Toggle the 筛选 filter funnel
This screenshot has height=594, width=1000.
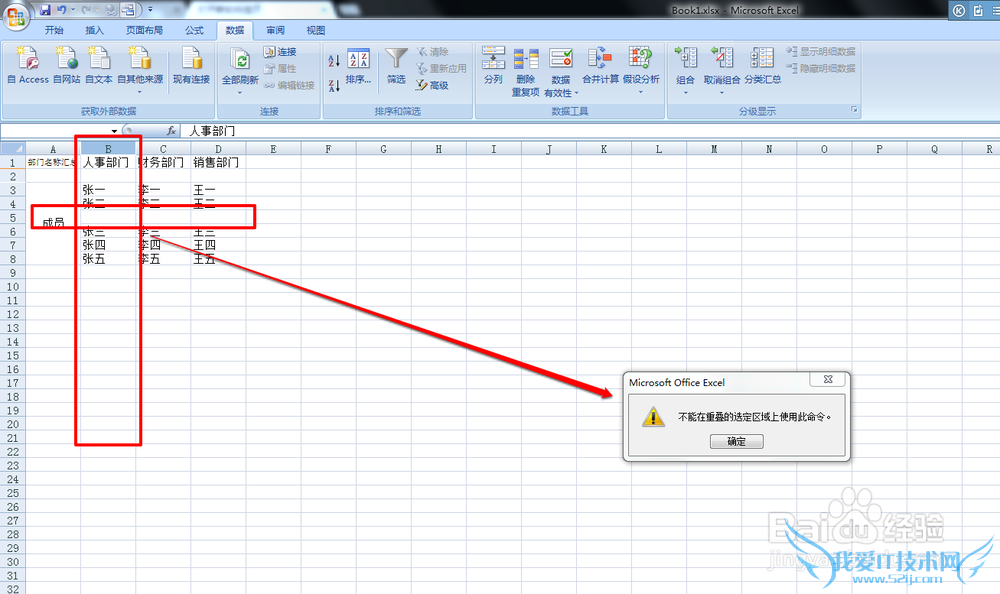coord(396,66)
